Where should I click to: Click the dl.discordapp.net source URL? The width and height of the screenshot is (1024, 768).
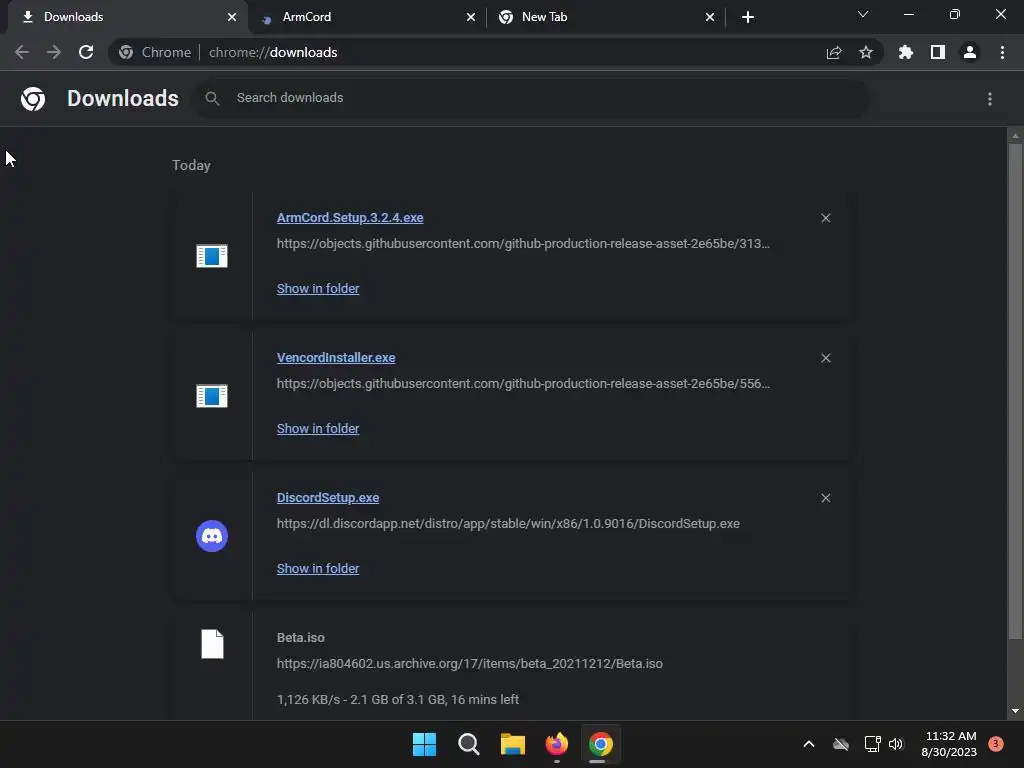[x=508, y=524]
